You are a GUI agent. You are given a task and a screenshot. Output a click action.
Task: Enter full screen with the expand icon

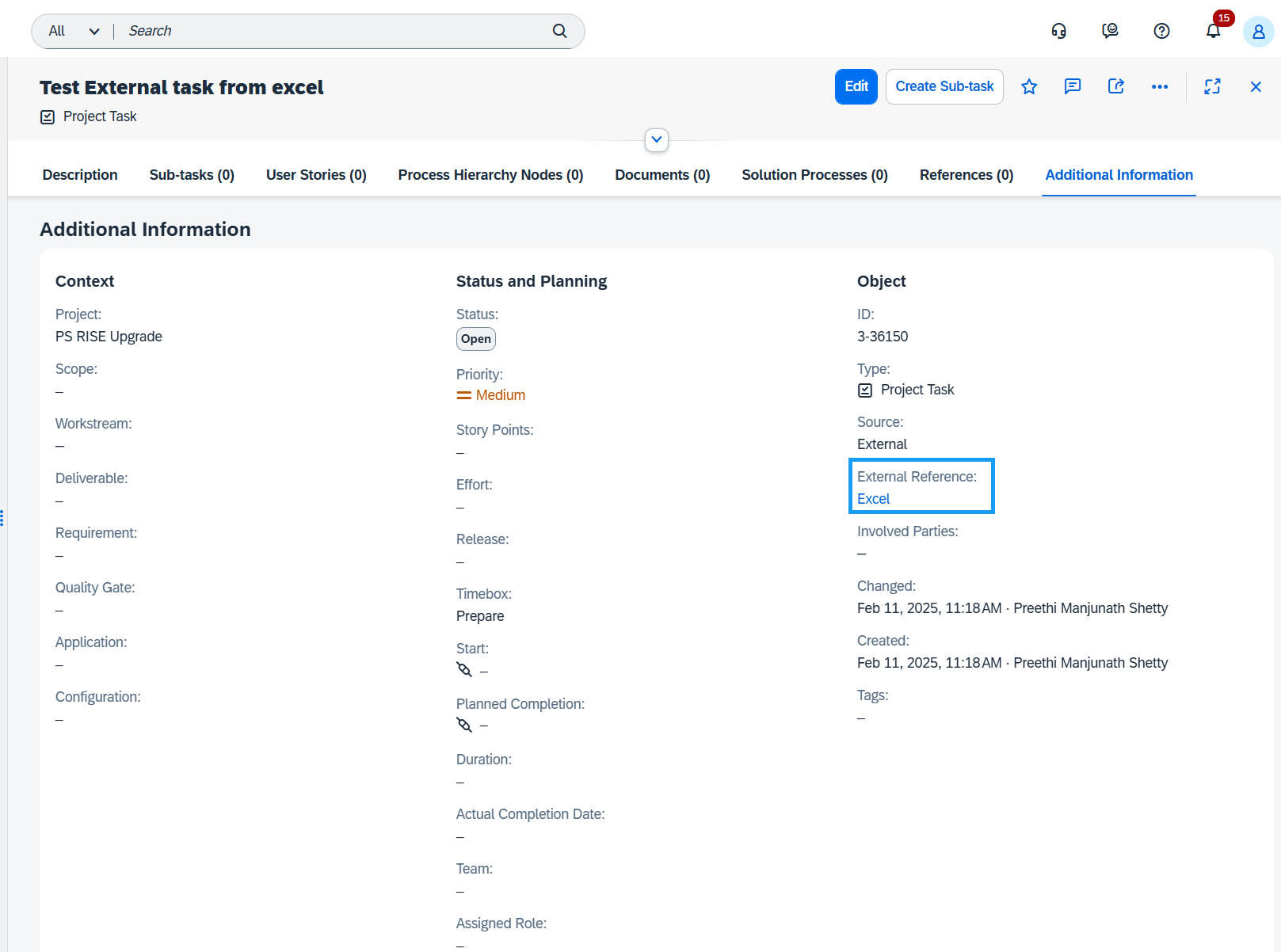click(1212, 86)
